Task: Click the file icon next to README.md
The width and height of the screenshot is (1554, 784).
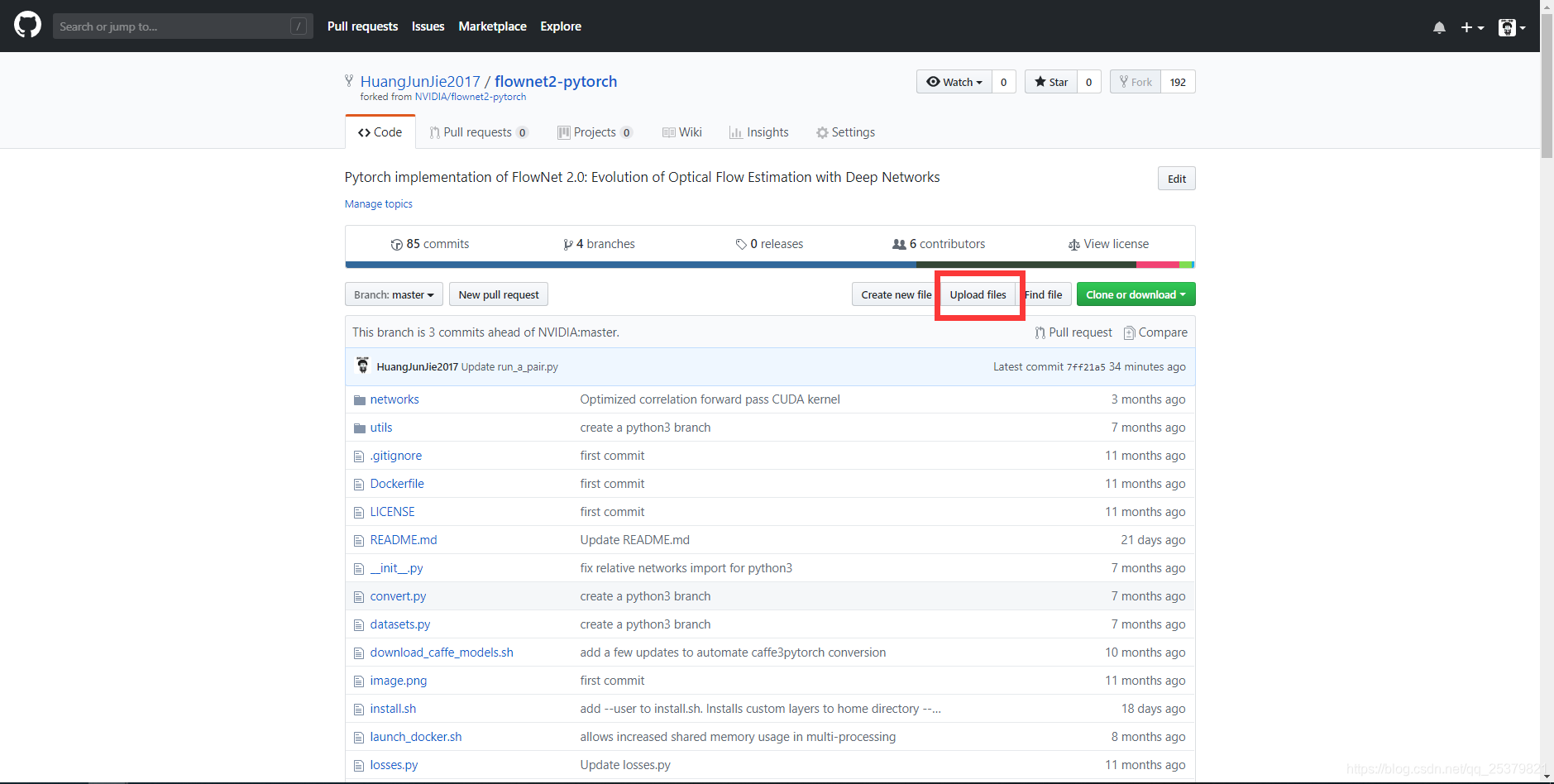Action: [358, 541]
